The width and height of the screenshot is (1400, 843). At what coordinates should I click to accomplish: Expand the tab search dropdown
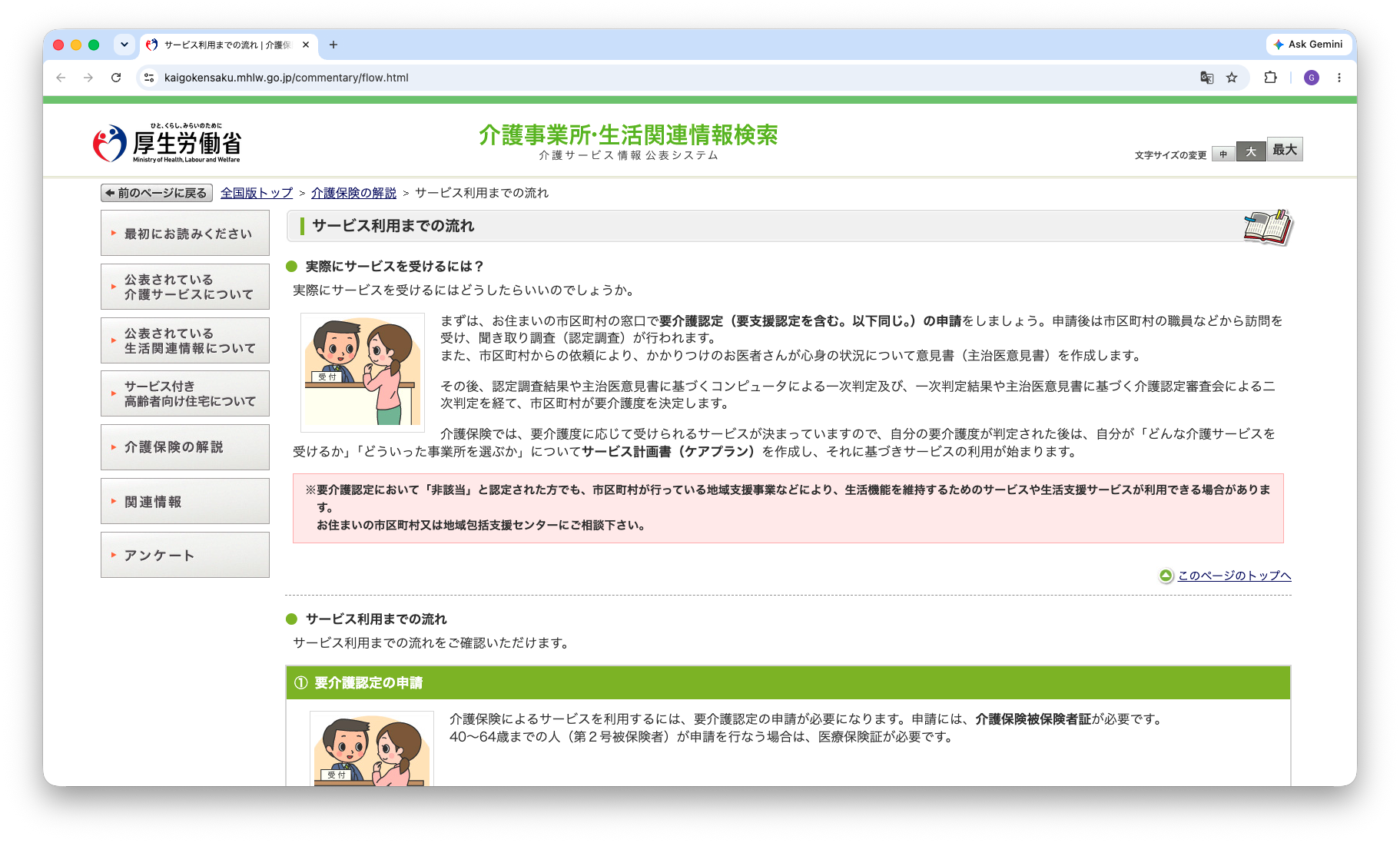[124, 45]
